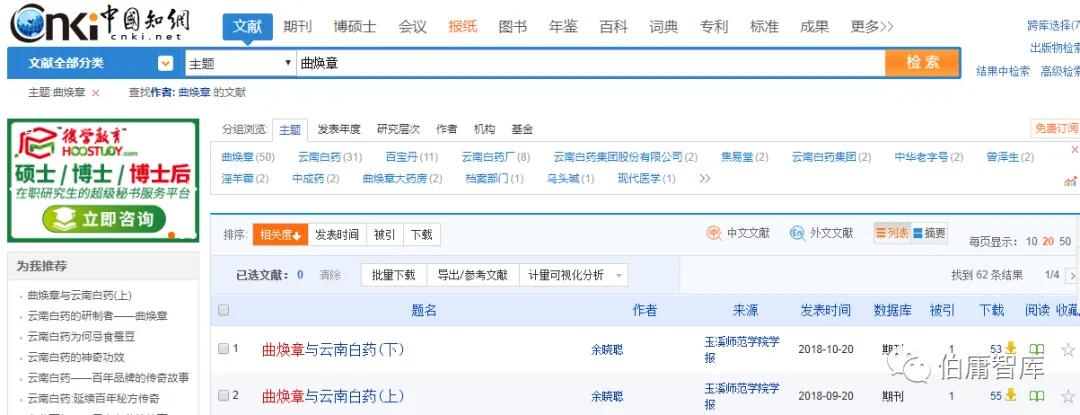Select the 百科 tab
Image resolution: width=1080 pixels, height=415 pixels.
point(613,27)
